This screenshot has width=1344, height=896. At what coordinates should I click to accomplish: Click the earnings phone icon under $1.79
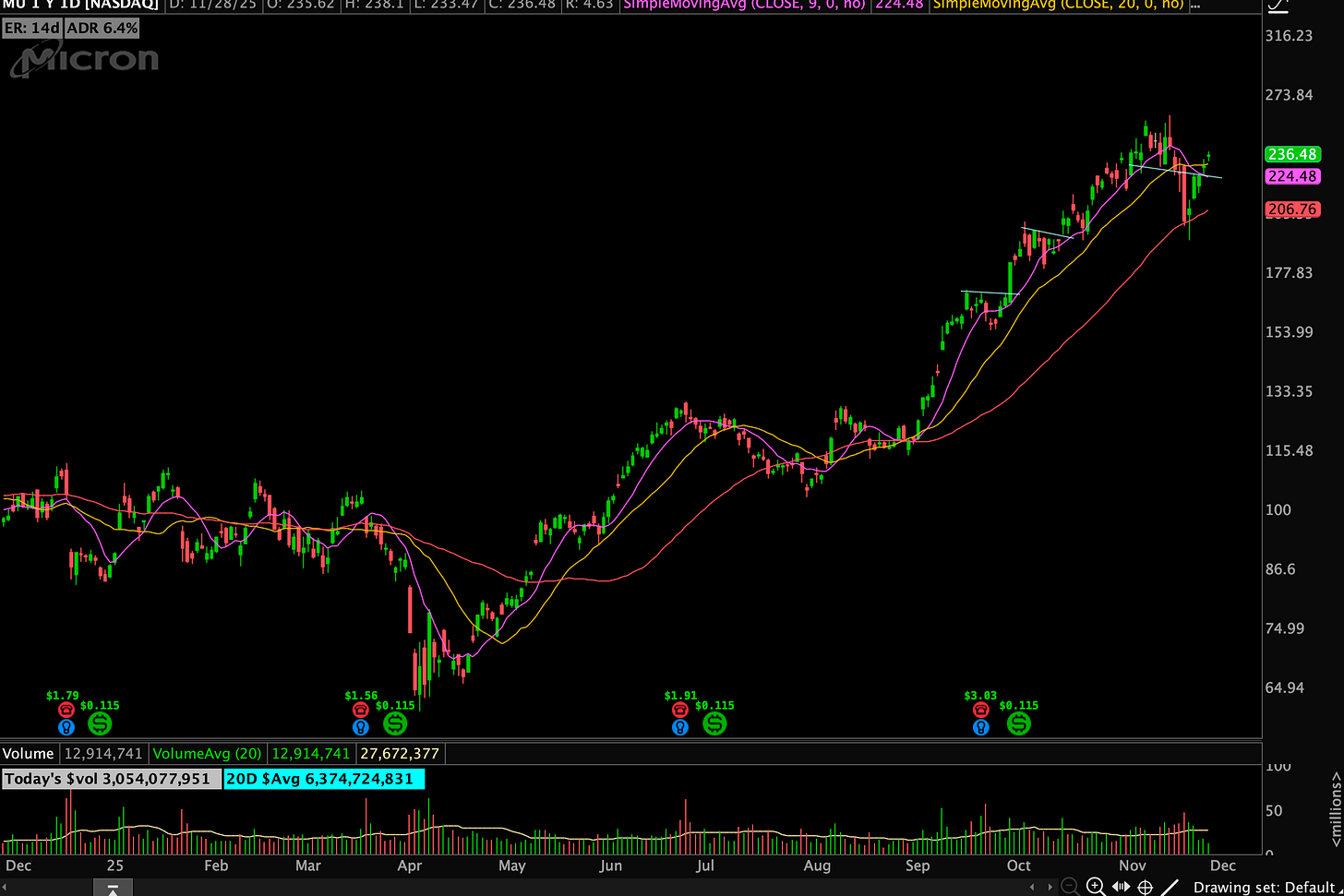(66, 710)
